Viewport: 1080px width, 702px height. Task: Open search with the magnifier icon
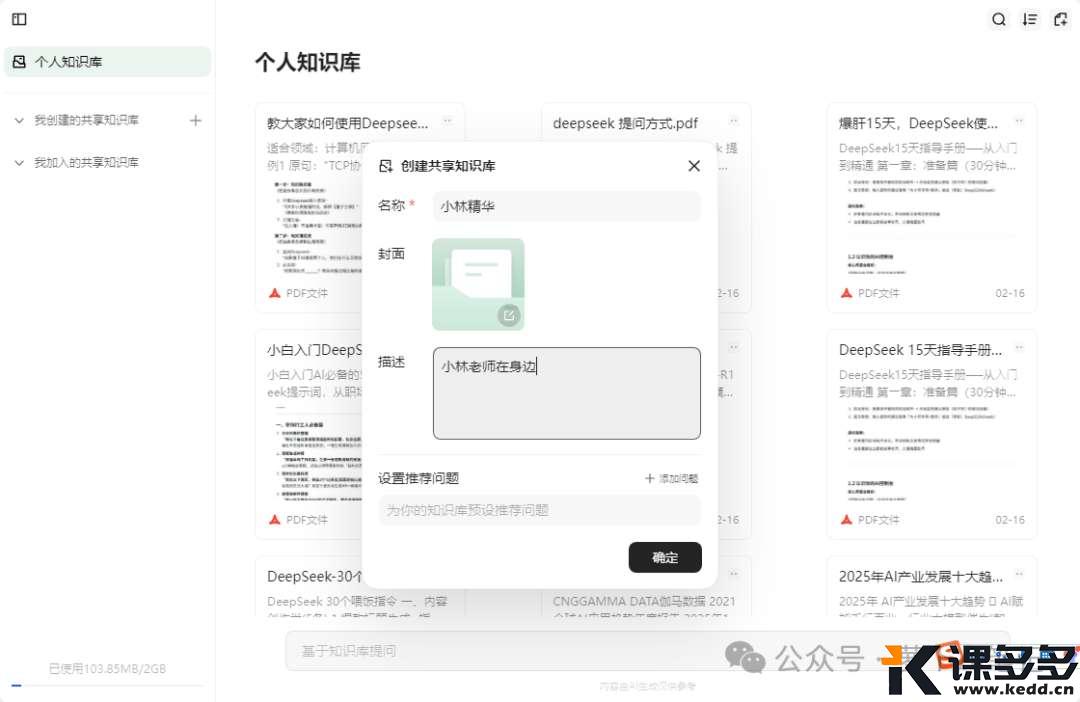tap(999, 19)
